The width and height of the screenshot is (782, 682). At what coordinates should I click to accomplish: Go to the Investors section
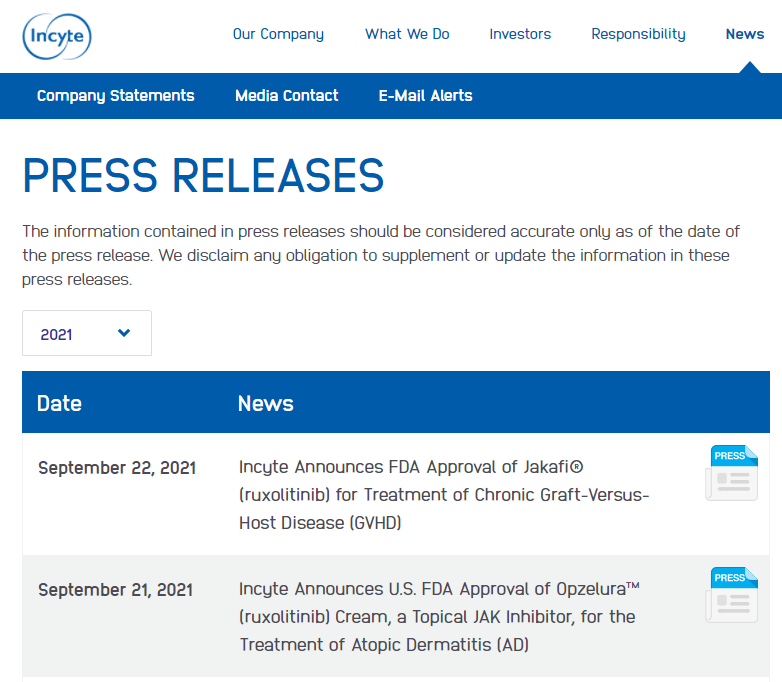(x=520, y=34)
